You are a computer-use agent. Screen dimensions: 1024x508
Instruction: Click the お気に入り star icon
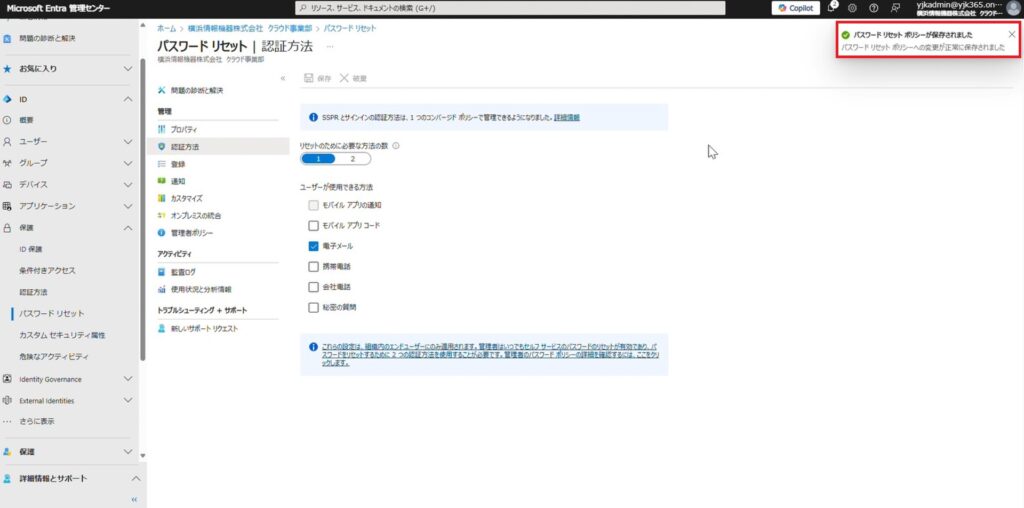coord(7,69)
